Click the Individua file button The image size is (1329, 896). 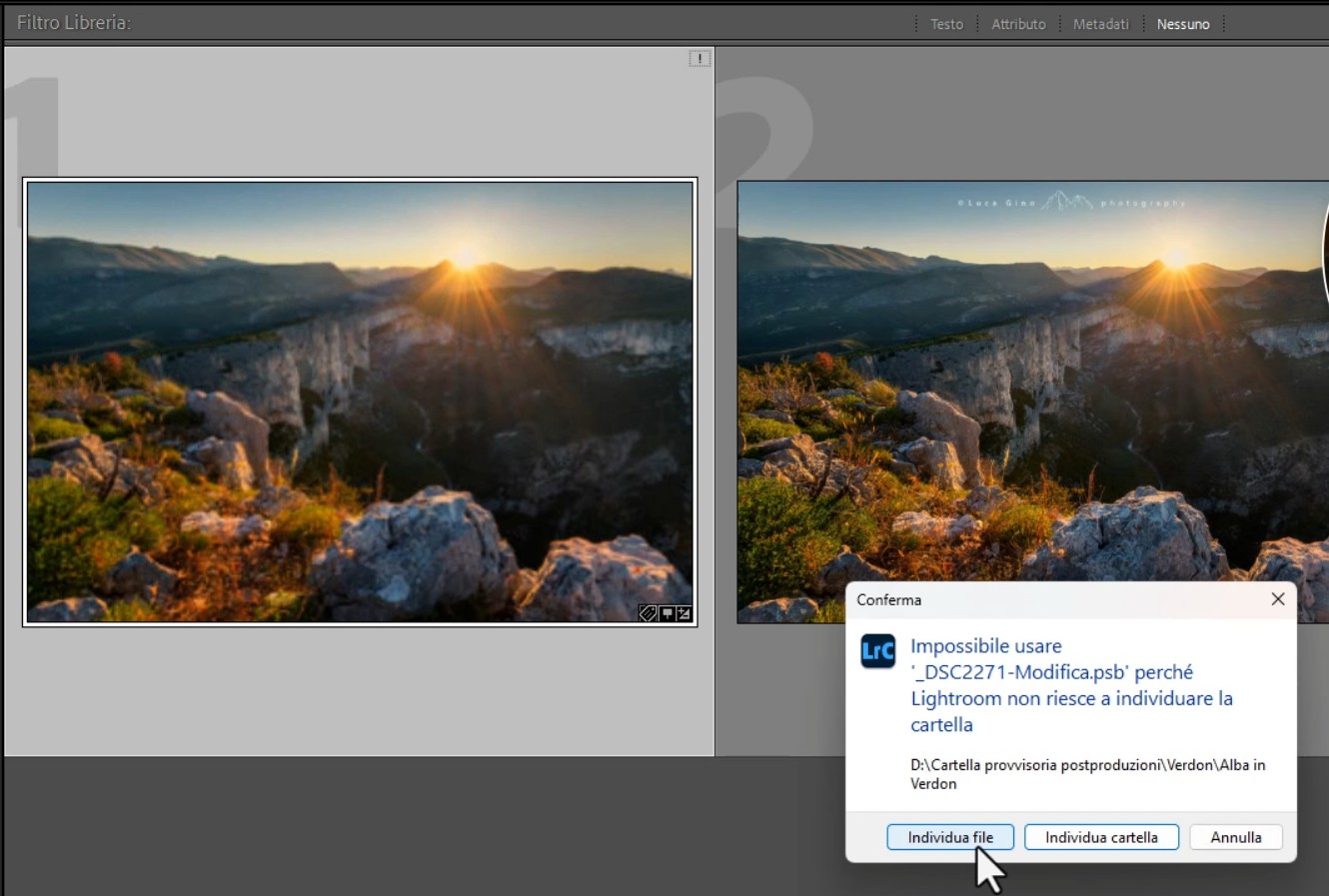click(949, 837)
